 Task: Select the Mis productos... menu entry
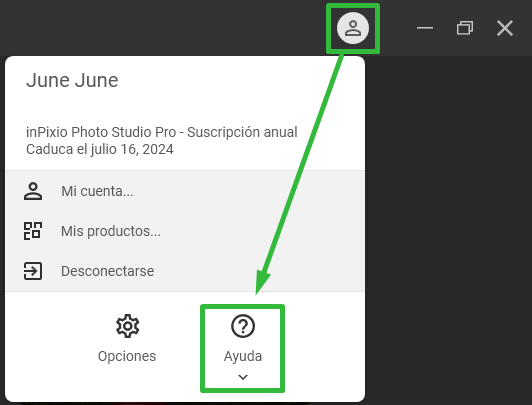[185, 231]
